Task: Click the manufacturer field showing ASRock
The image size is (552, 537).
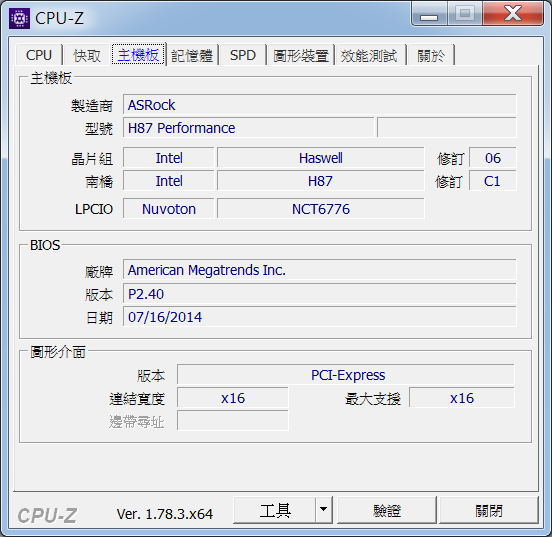Action: point(320,105)
